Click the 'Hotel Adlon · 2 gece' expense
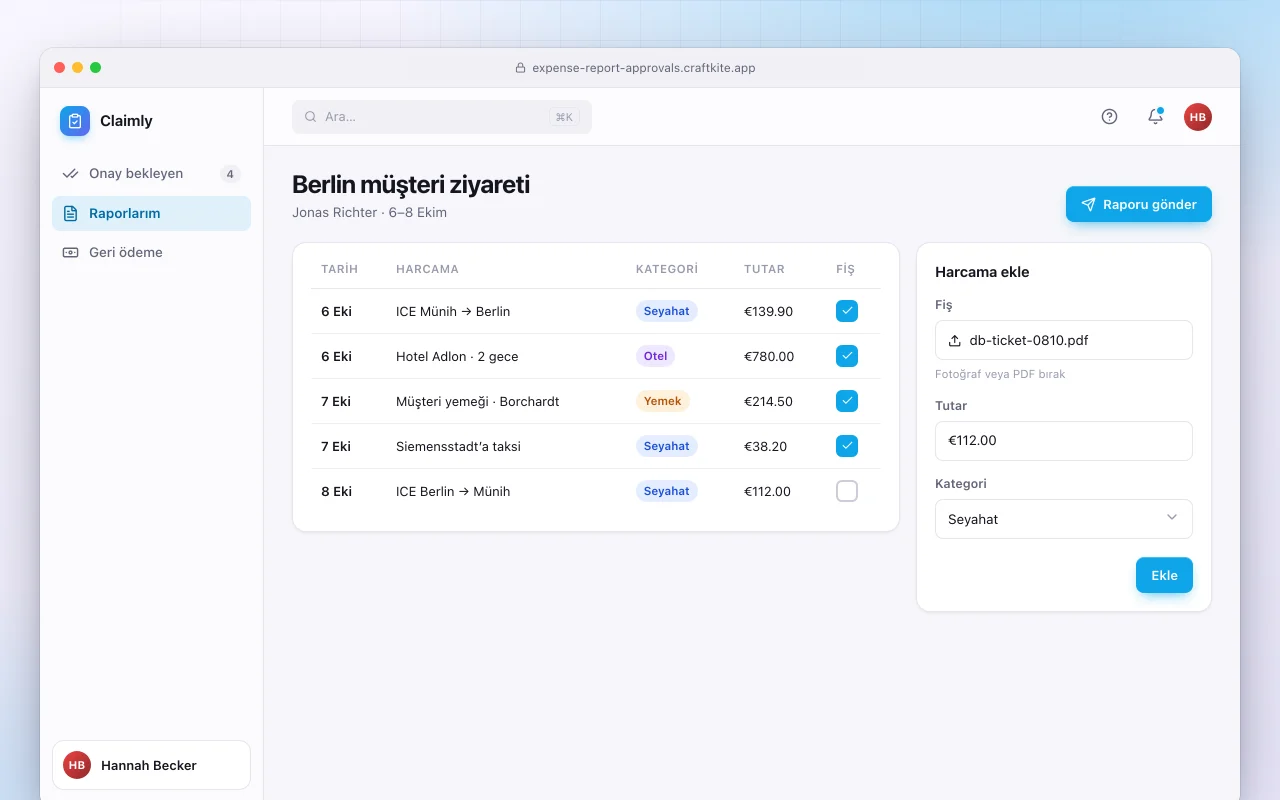 pos(457,357)
